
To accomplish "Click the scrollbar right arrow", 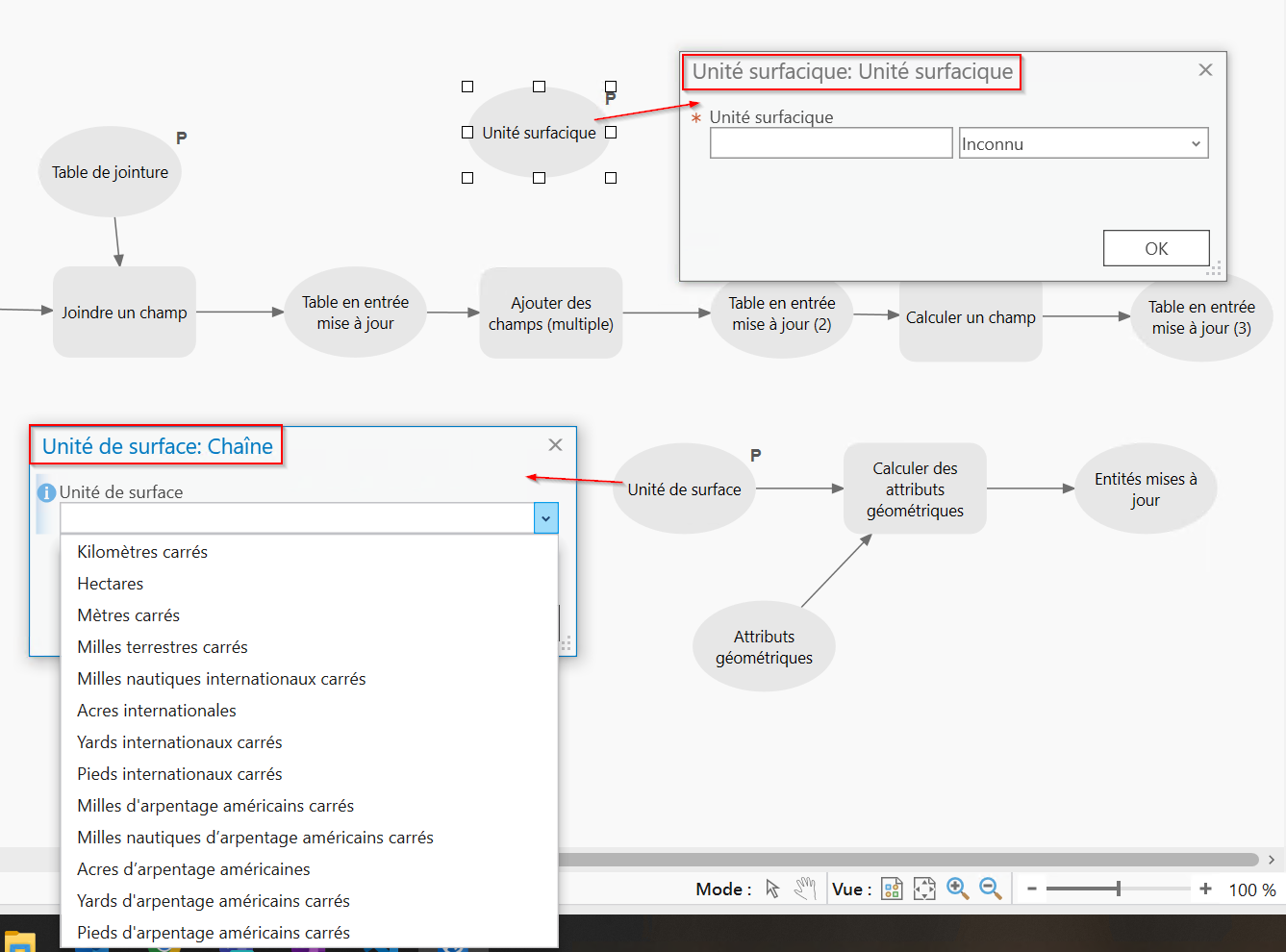I will [x=1272, y=860].
